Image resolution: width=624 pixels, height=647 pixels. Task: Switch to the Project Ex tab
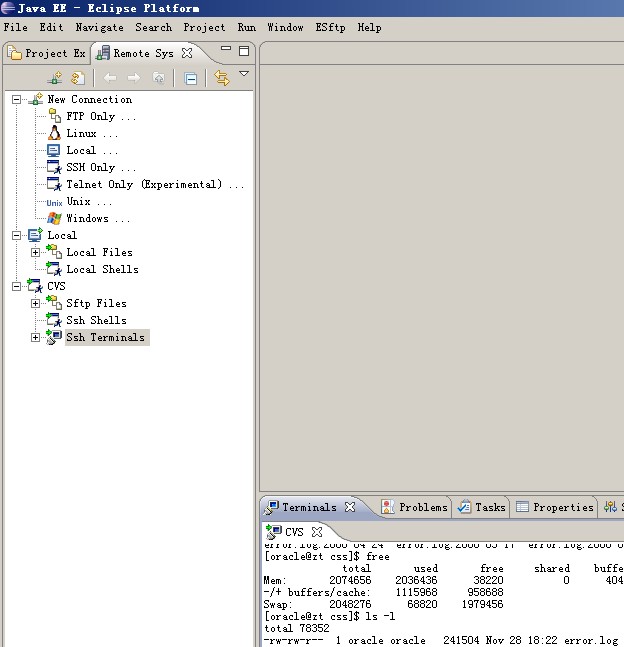coord(46,53)
